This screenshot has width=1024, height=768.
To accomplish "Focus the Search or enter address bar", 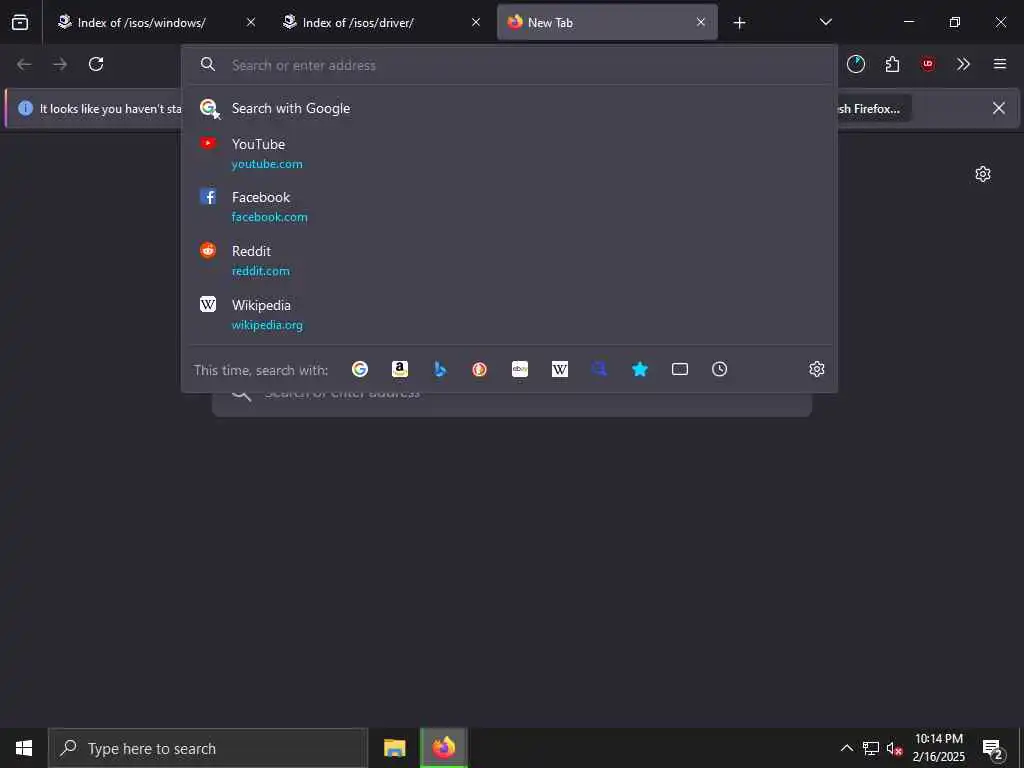I will pos(509,65).
